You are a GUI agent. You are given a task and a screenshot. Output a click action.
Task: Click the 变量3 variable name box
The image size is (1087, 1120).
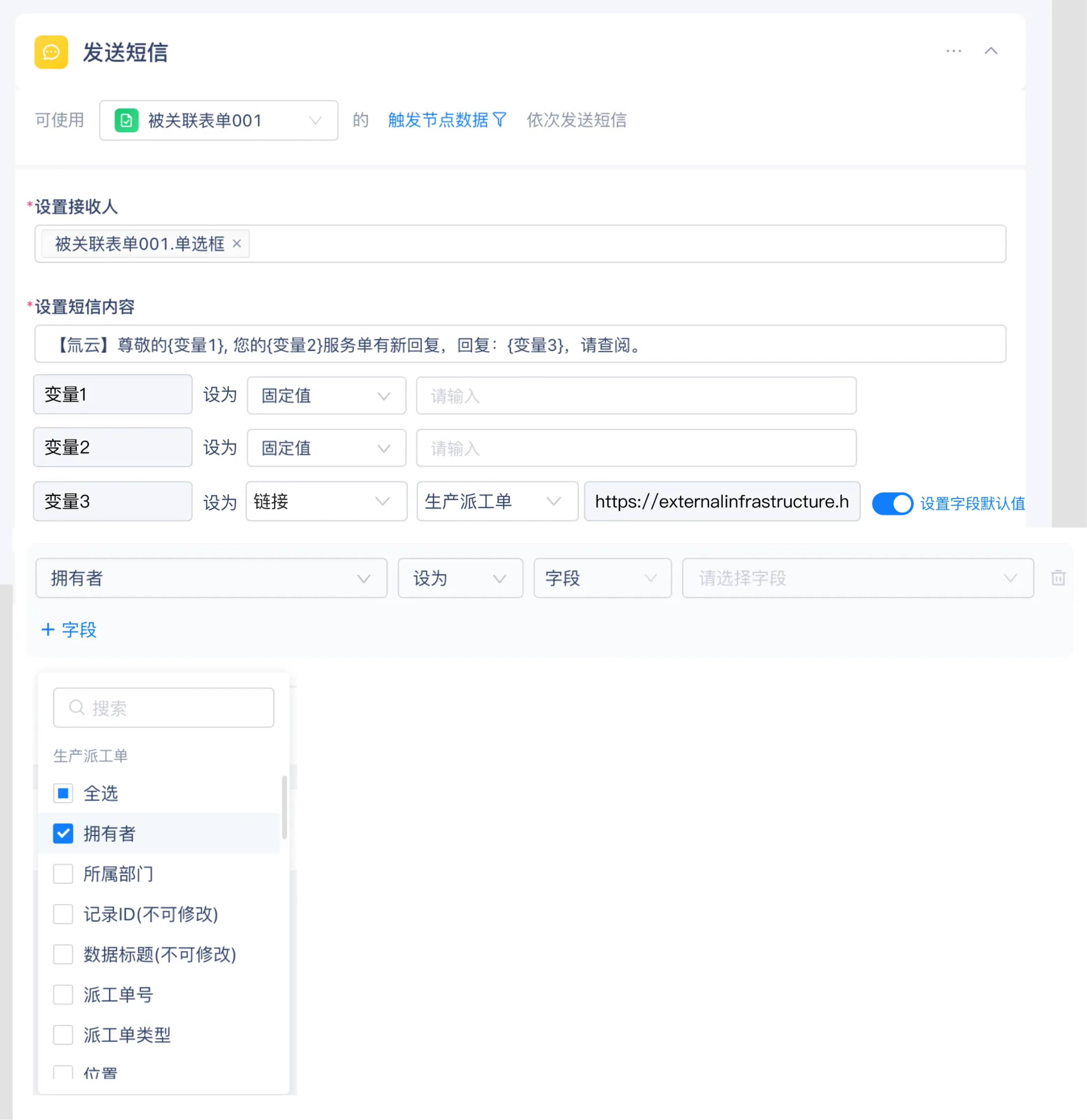click(x=113, y=501)
